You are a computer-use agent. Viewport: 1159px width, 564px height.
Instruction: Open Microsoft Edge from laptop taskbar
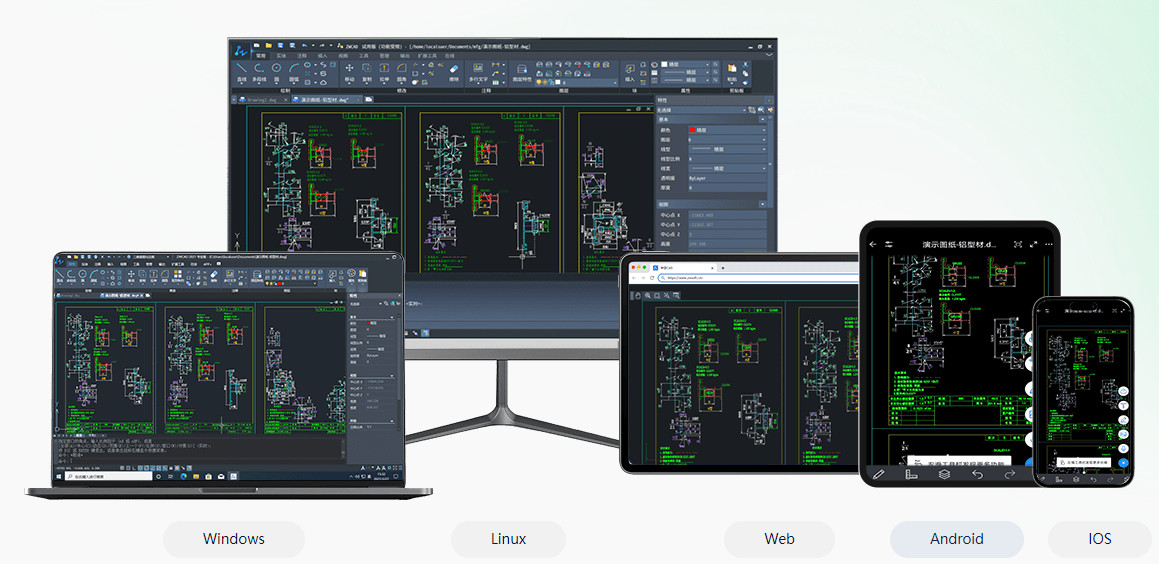tap(183, 477)
